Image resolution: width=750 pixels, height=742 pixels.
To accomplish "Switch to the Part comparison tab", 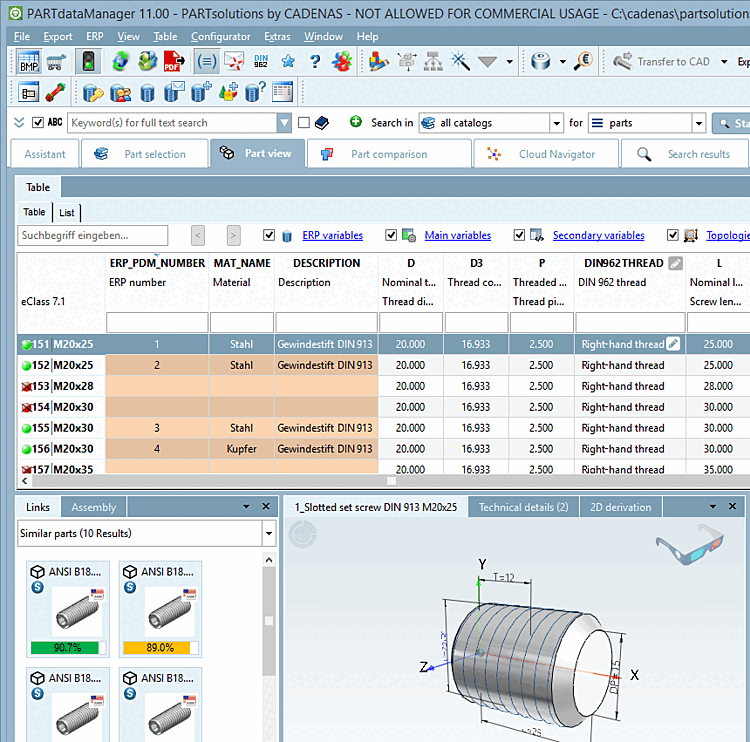I will [388, 154].
